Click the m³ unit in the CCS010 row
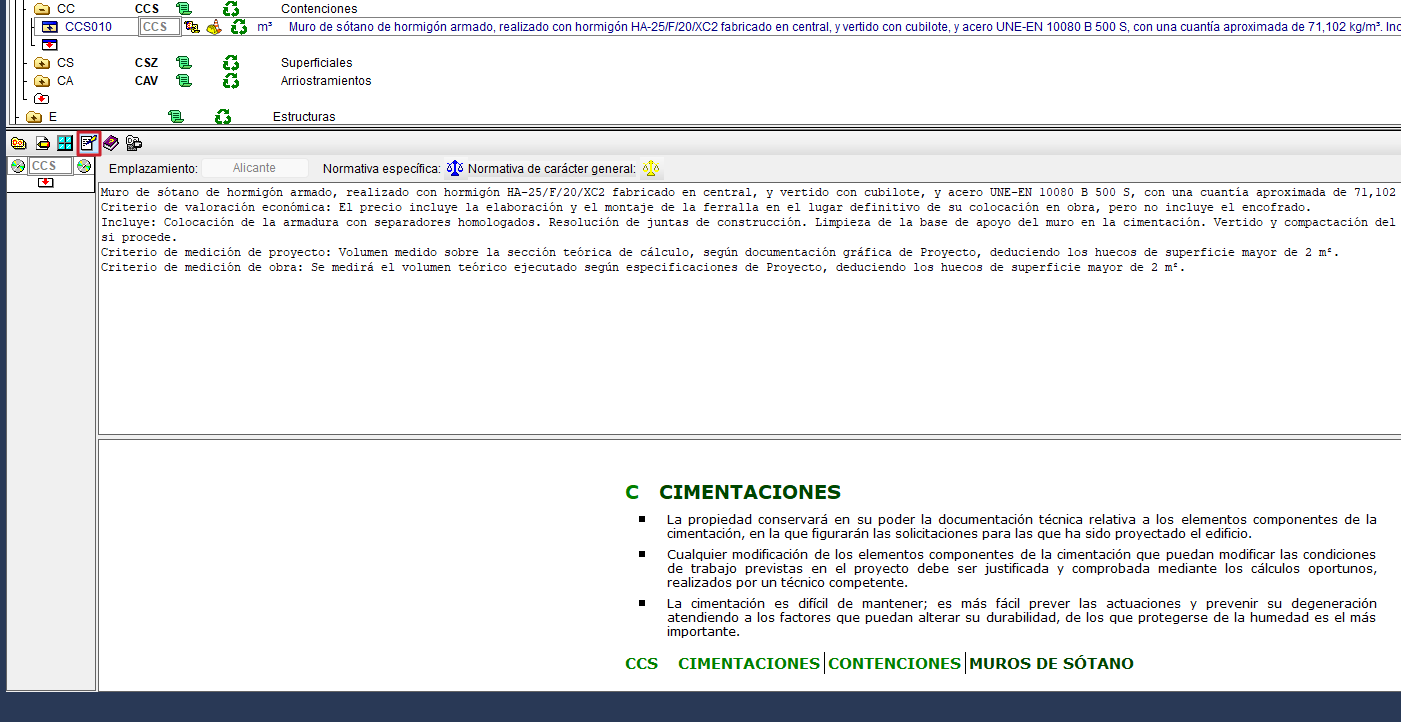 (265, 27)
